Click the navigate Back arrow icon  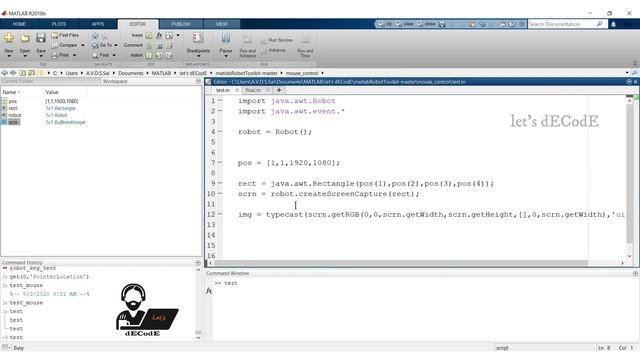click(95, 36)
